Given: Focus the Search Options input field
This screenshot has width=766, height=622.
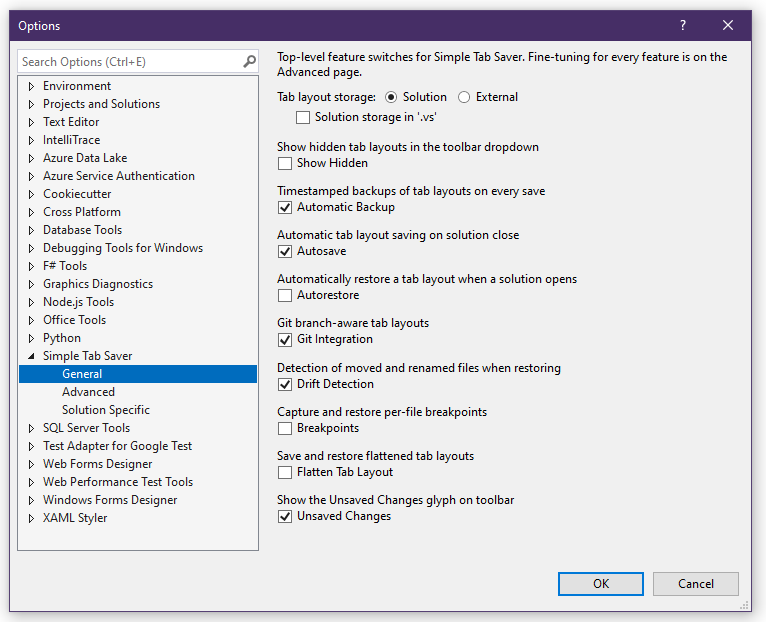Looking at the screenshot, I should point(131,62).
